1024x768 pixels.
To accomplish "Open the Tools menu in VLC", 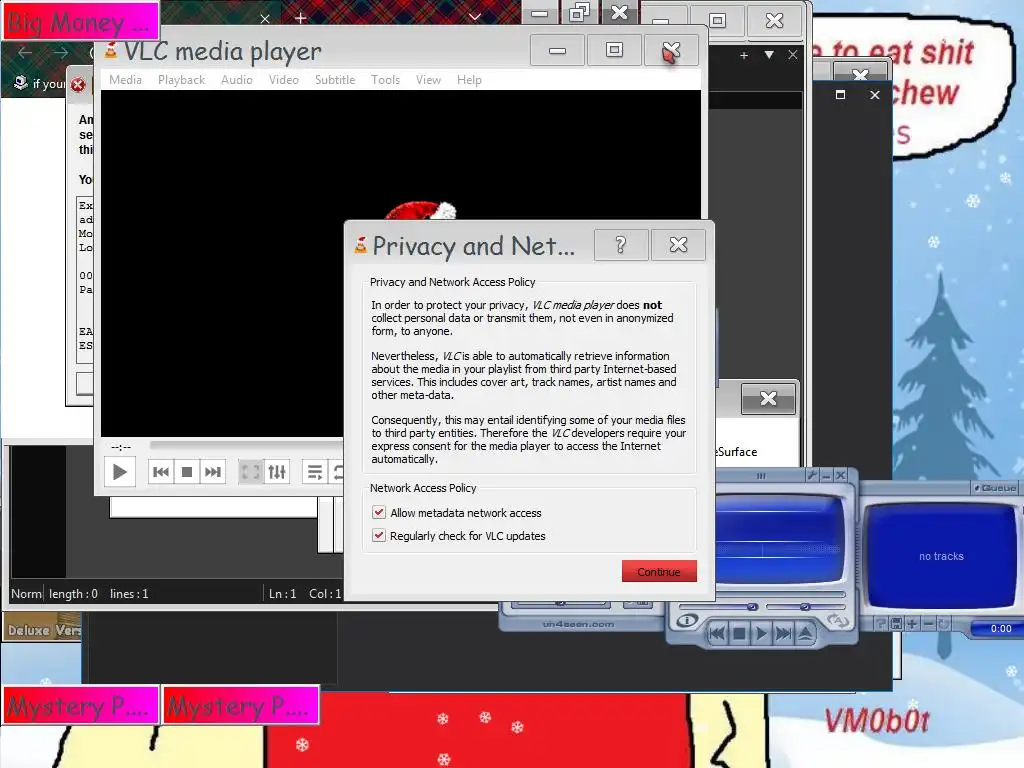I will pos(385,80).
